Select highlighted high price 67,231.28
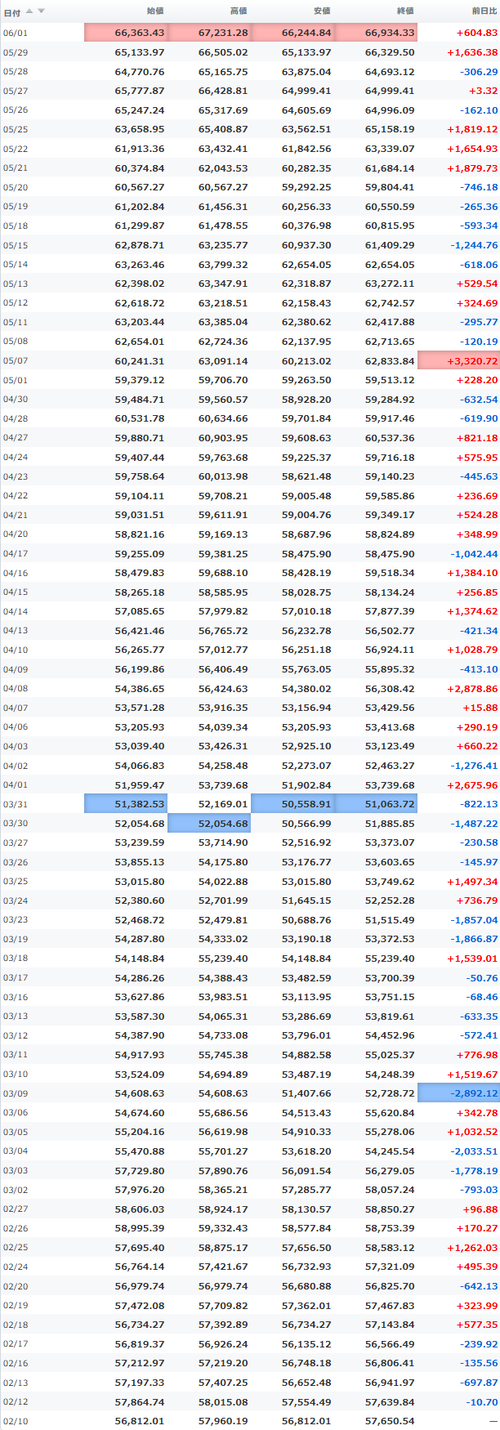 click(x=208, y=32)
